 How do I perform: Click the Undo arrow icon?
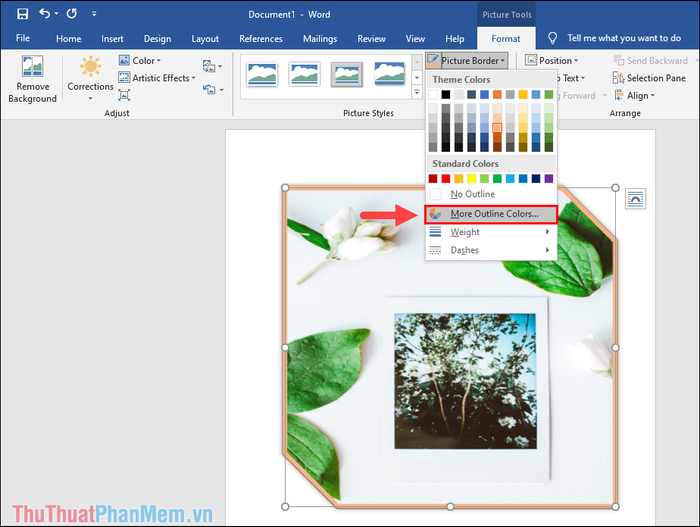tap(46, 14)
